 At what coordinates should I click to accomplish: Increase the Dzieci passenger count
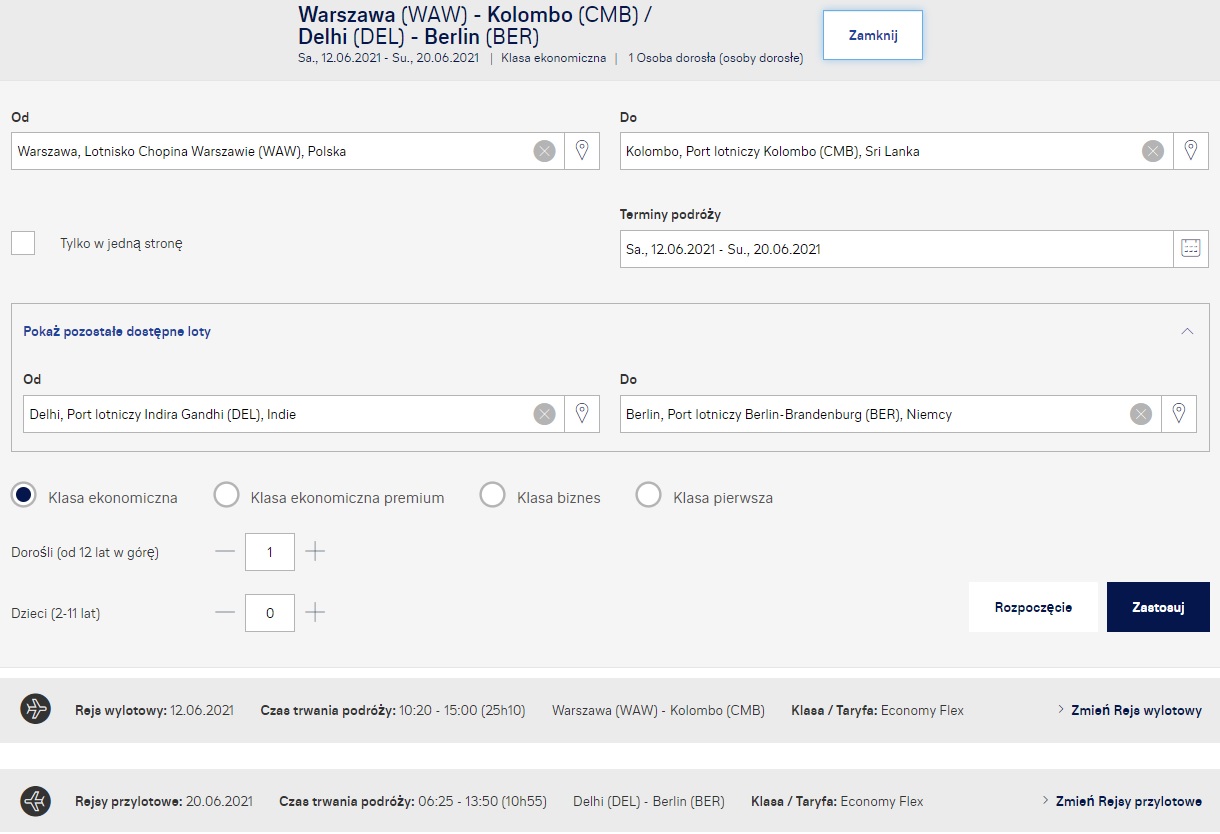click(315, 613)
